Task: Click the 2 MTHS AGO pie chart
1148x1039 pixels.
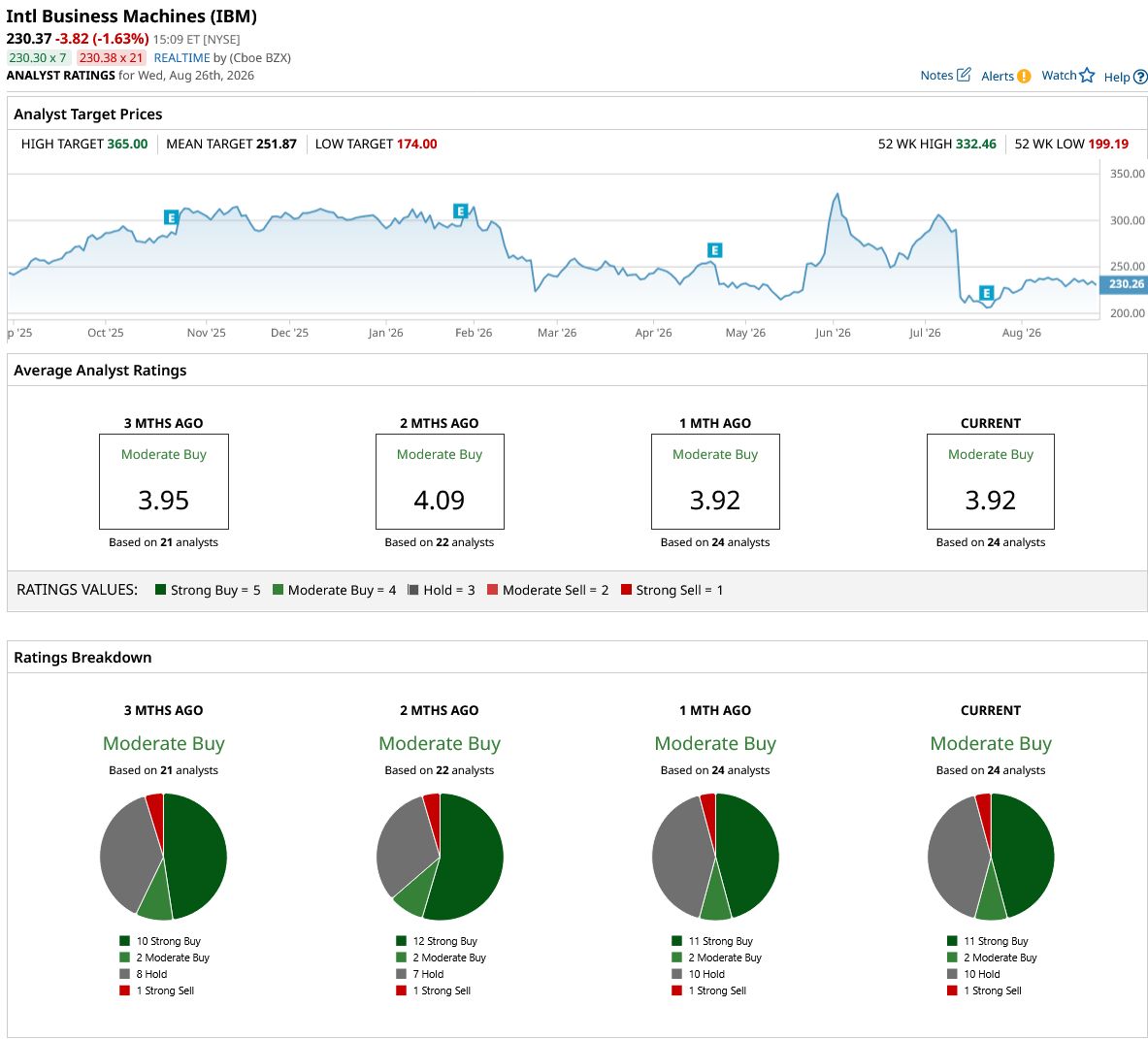Action: point(440,856)
